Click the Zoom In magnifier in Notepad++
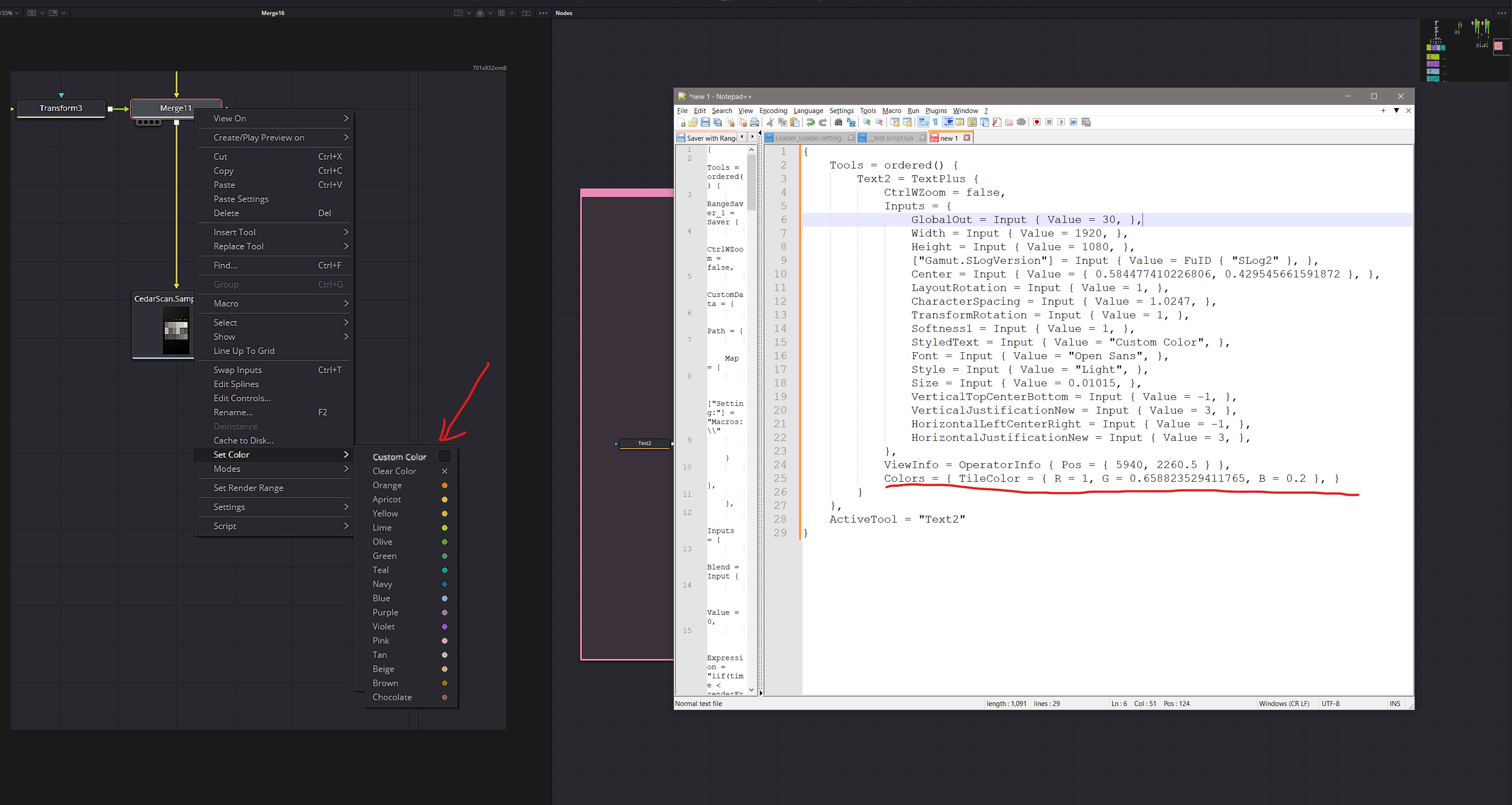 point(867,122)
